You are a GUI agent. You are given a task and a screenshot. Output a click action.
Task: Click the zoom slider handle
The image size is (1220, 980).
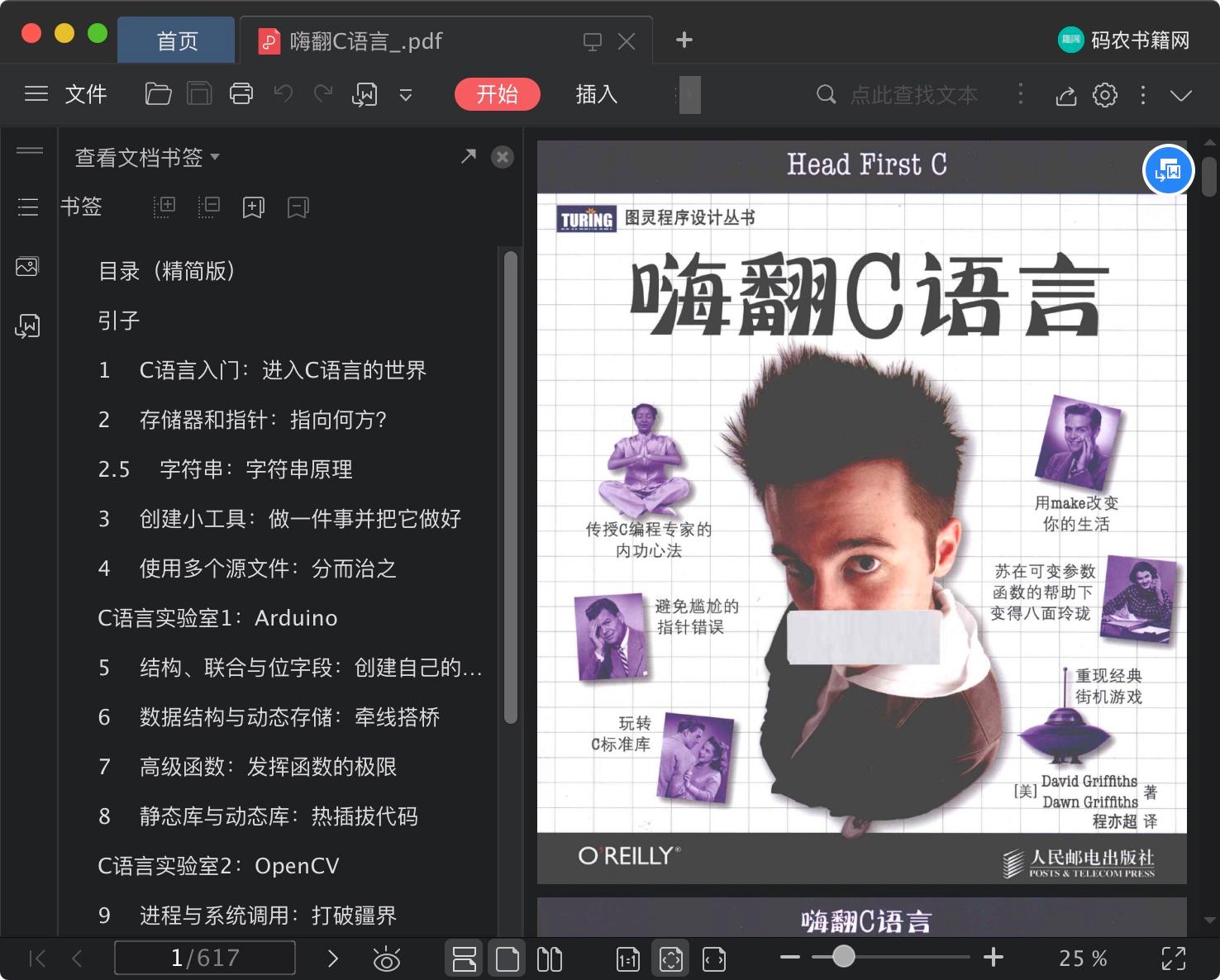[843, 957]
